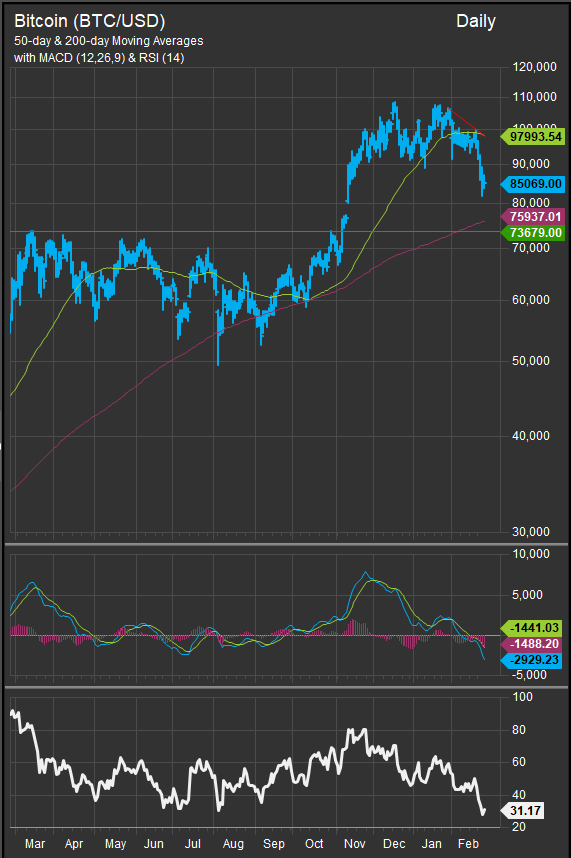
Task: Click the 40,000 price axis label
Action: click(x=531, y=436)
